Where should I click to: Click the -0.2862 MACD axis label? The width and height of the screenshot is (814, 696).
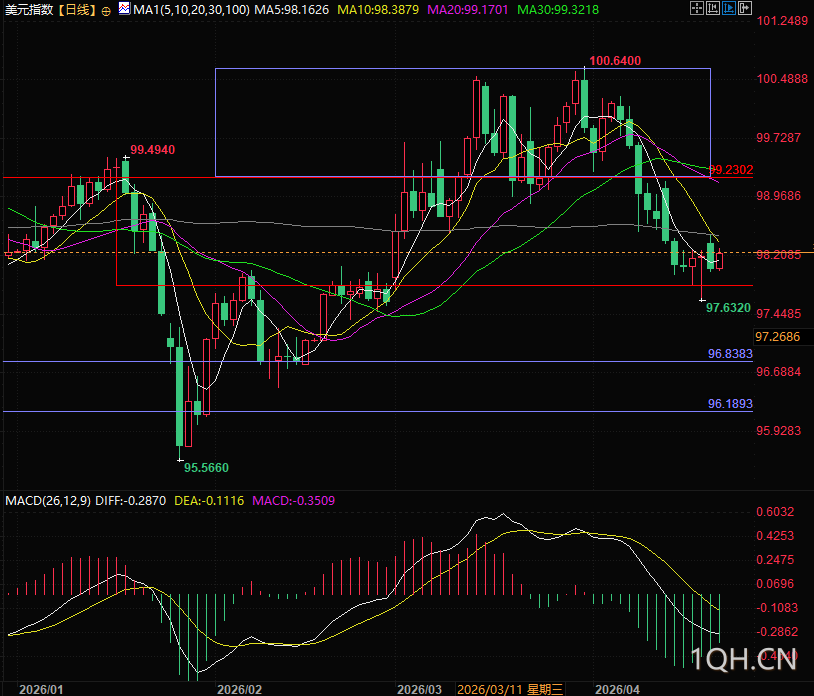click(x=777, y=632)
